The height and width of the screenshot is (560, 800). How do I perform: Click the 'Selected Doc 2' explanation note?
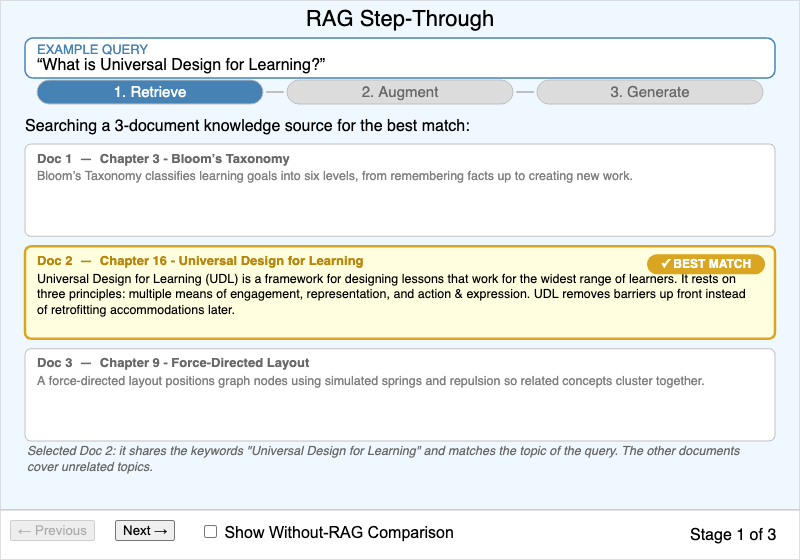coord(384,459)
